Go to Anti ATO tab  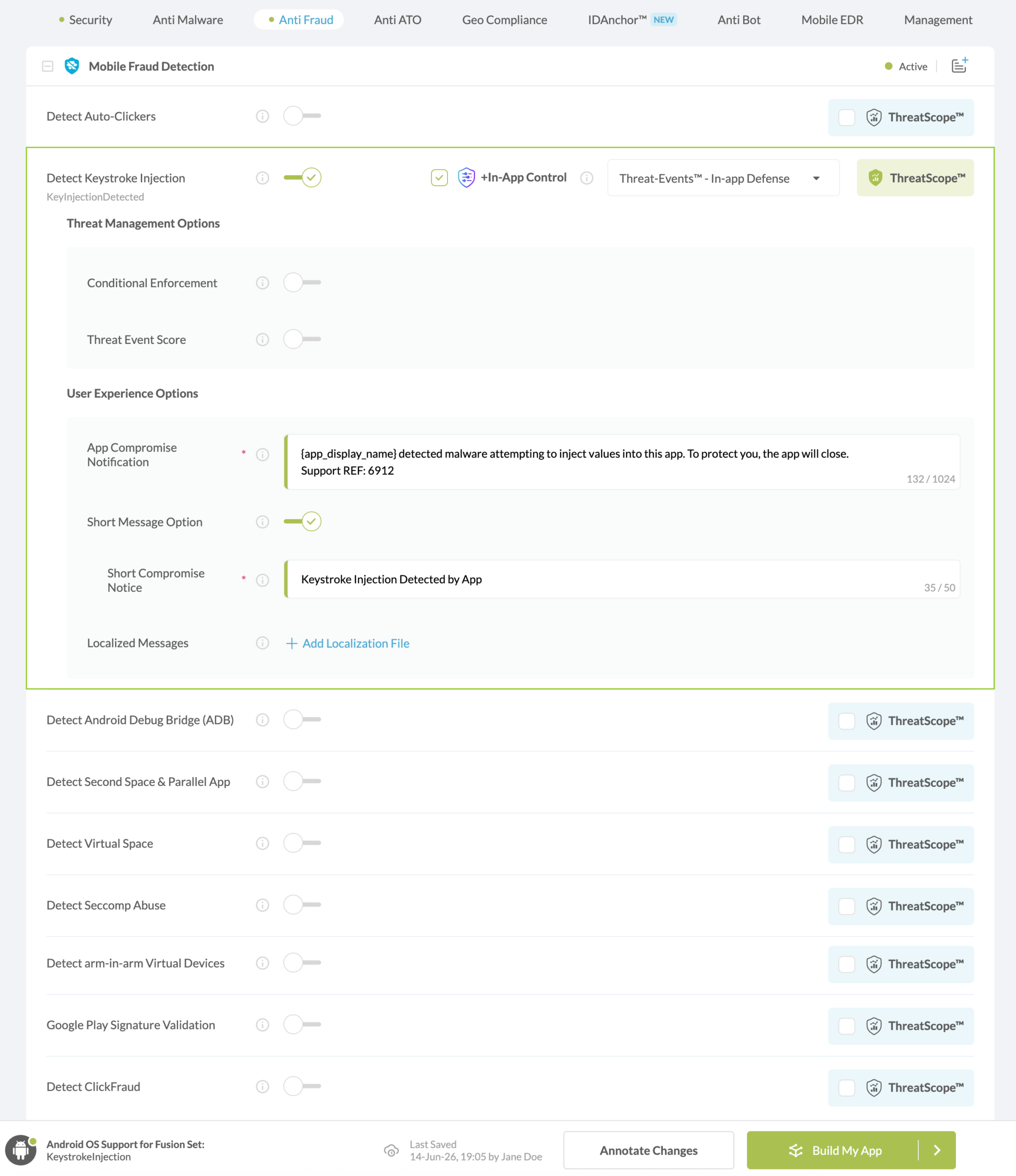397,20
